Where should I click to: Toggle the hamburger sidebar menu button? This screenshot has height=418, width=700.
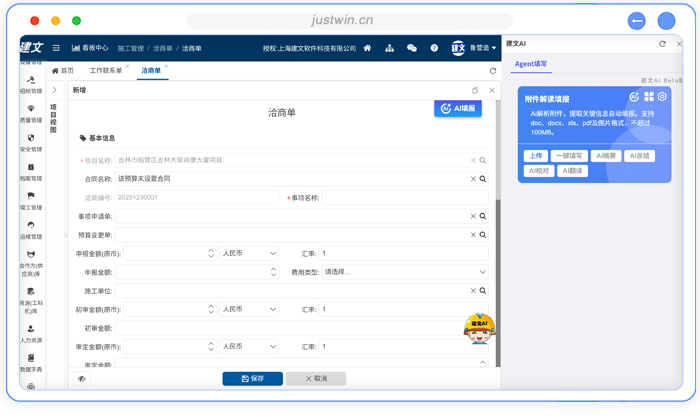point(56,48)
